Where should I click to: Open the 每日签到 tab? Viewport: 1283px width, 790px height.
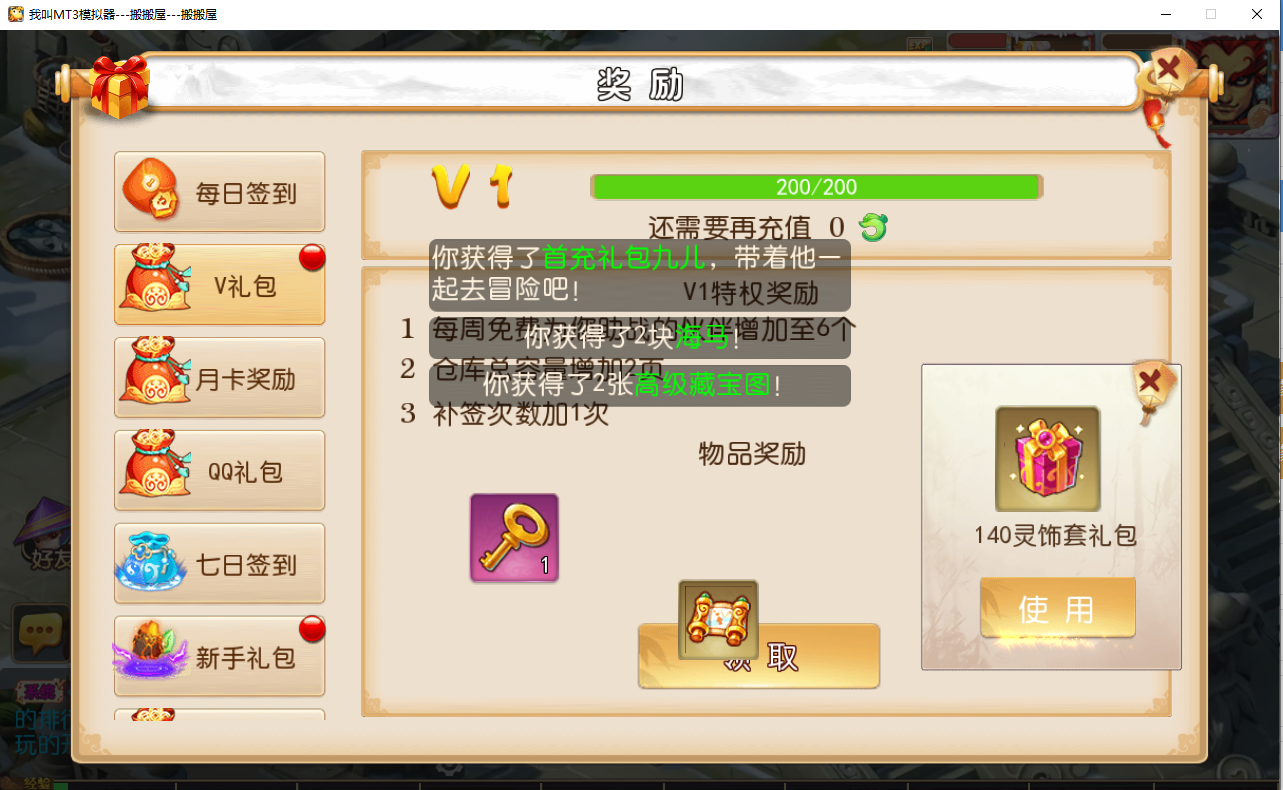220,192
